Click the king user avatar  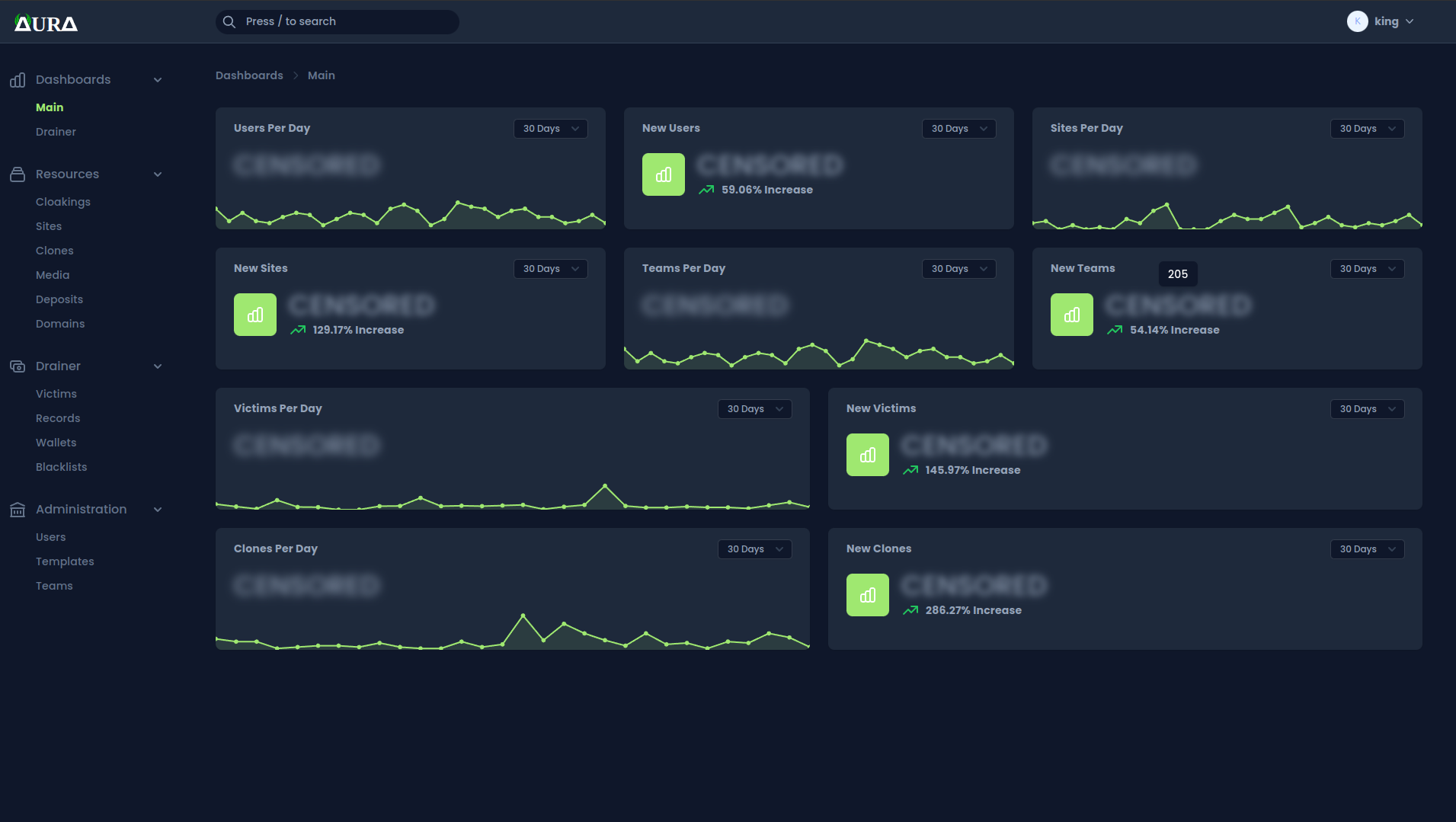click(1357, 21)
